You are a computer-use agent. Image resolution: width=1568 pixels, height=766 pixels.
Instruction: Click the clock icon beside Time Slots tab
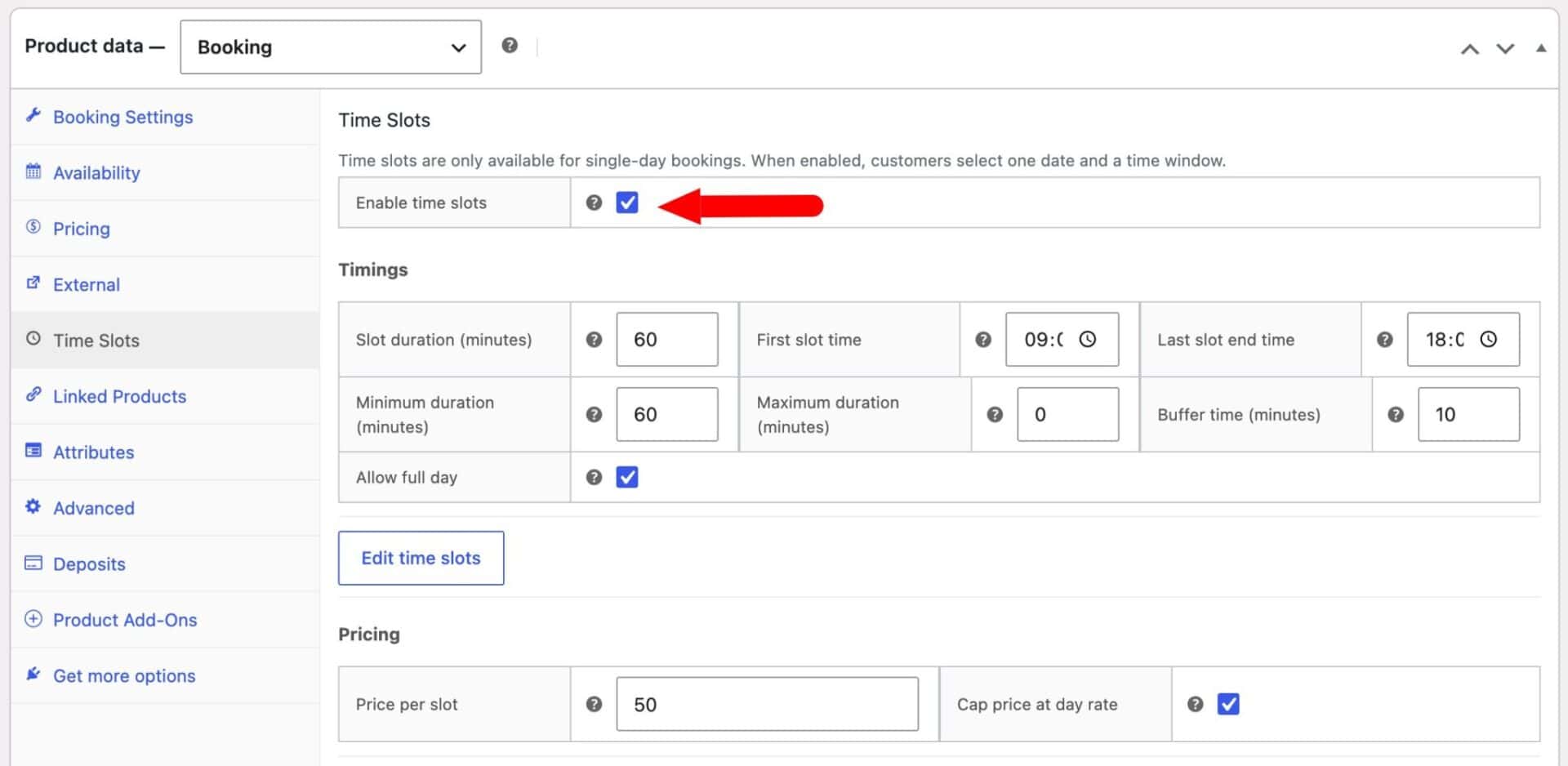pyautogui.click(x=33, y=339)
